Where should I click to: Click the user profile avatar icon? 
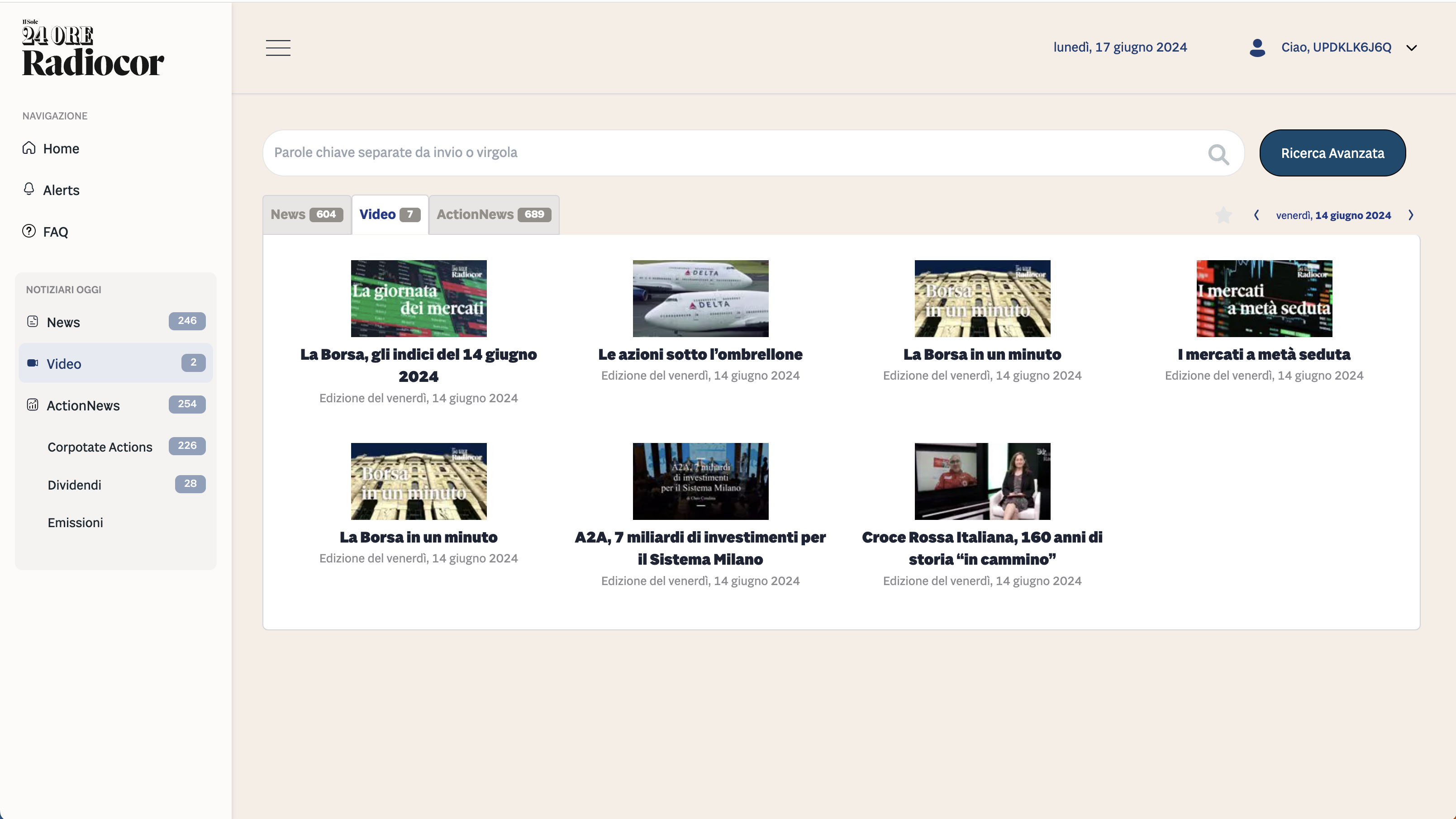point(1257,48)
